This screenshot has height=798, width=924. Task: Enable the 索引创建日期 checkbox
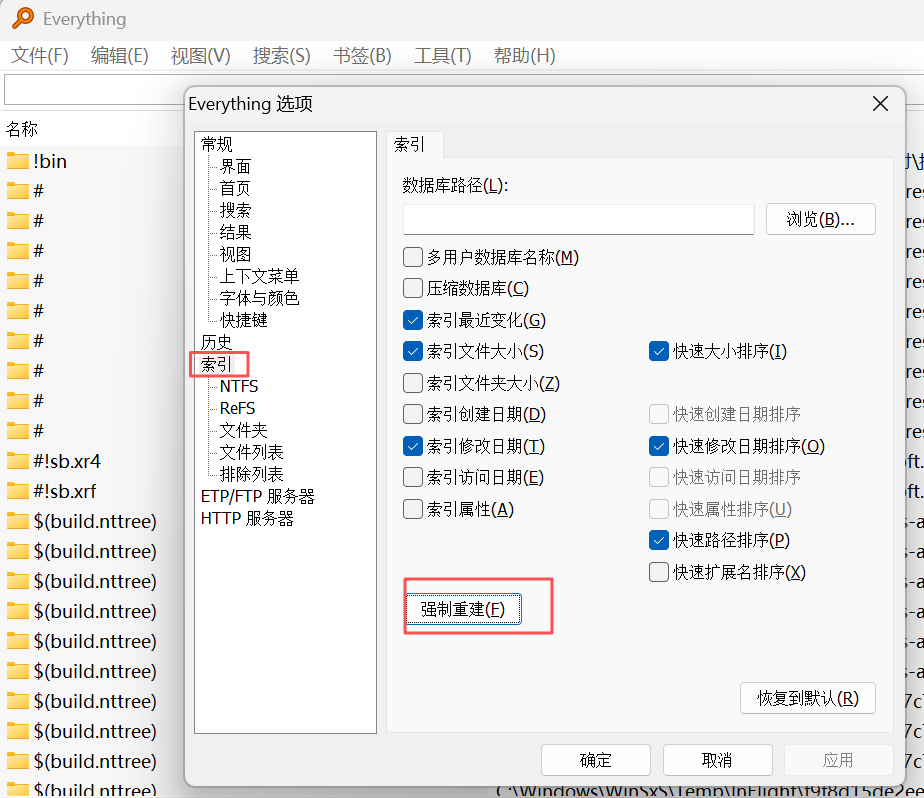(x=413, y=414)
